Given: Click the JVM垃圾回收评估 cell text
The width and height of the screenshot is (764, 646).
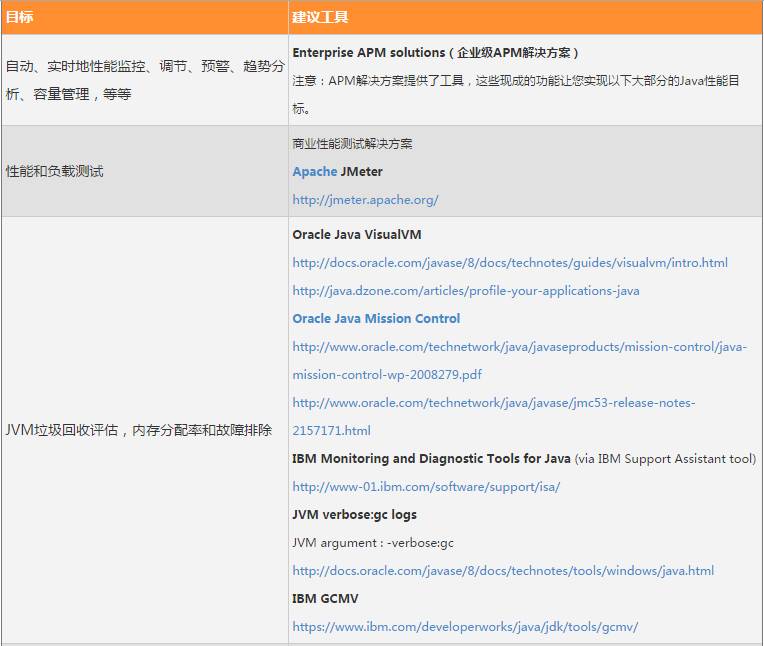Looking at the screenshot, I should [138, 430].
